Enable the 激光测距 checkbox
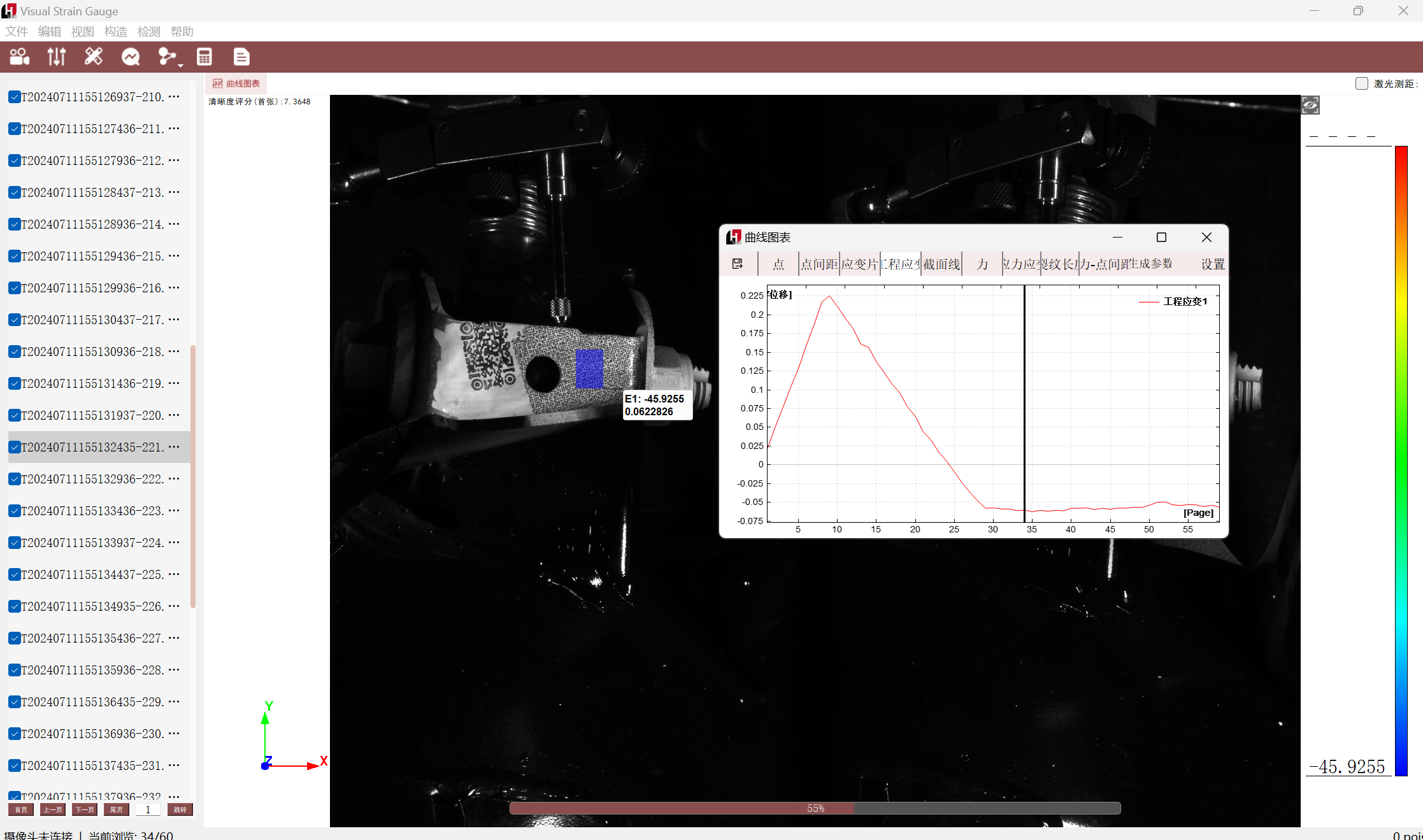The width and height of the screenshot is (1423, 840). click(x=1362, y=83)
